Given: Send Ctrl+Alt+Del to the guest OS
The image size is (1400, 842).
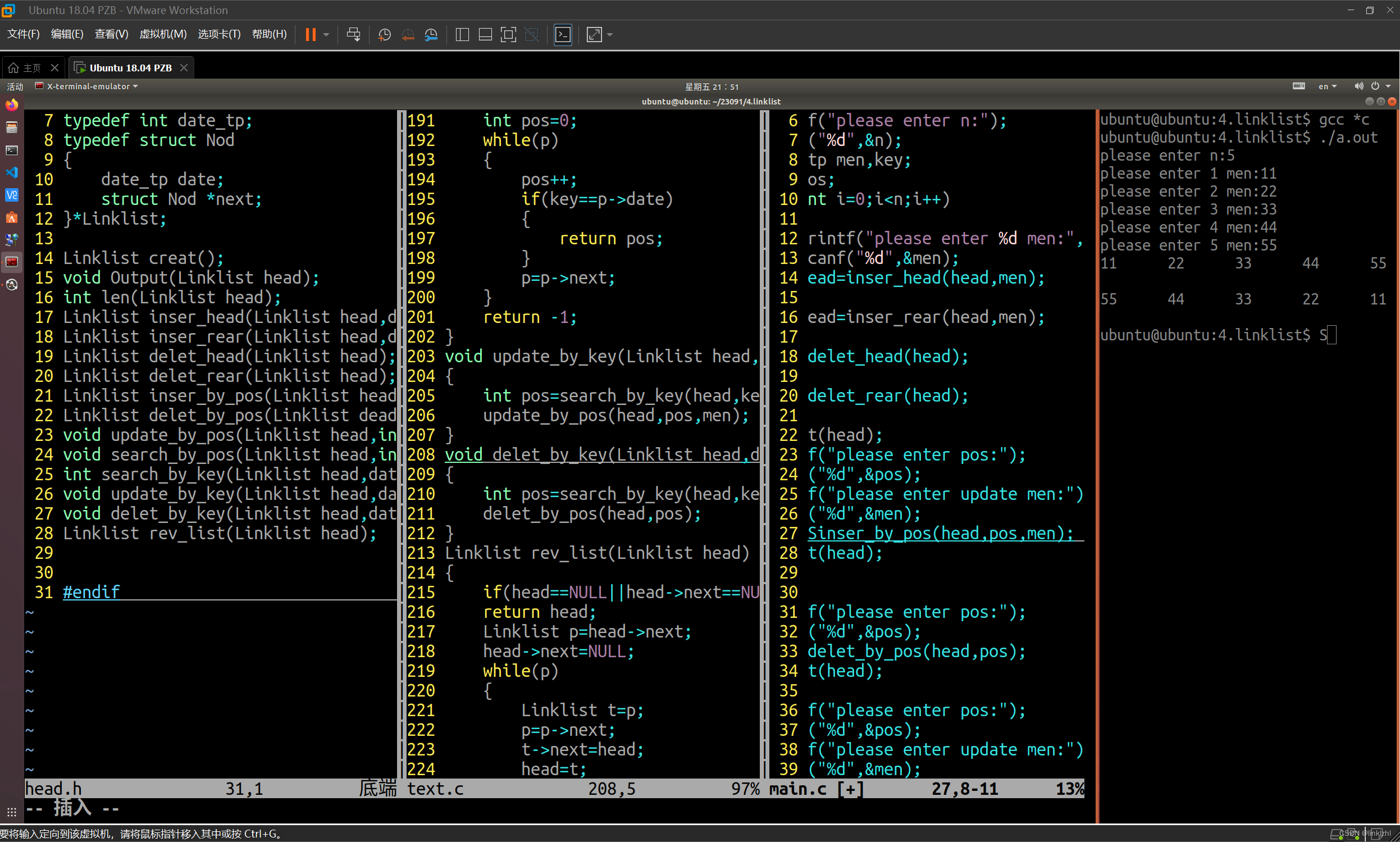Looking at the screenshot, I should tap(353, 35).
